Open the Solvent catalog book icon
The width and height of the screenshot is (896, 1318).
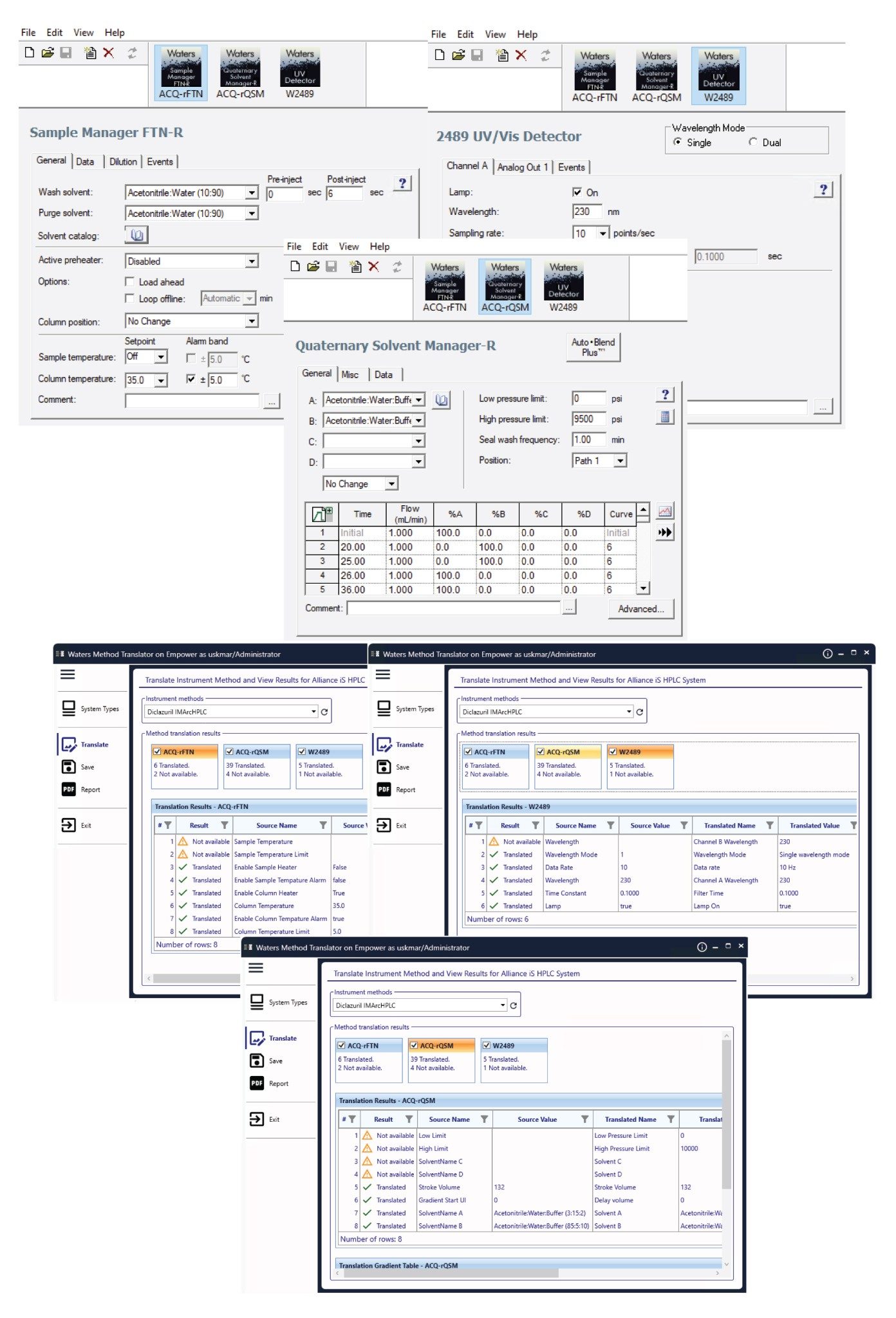coord(136,235)
